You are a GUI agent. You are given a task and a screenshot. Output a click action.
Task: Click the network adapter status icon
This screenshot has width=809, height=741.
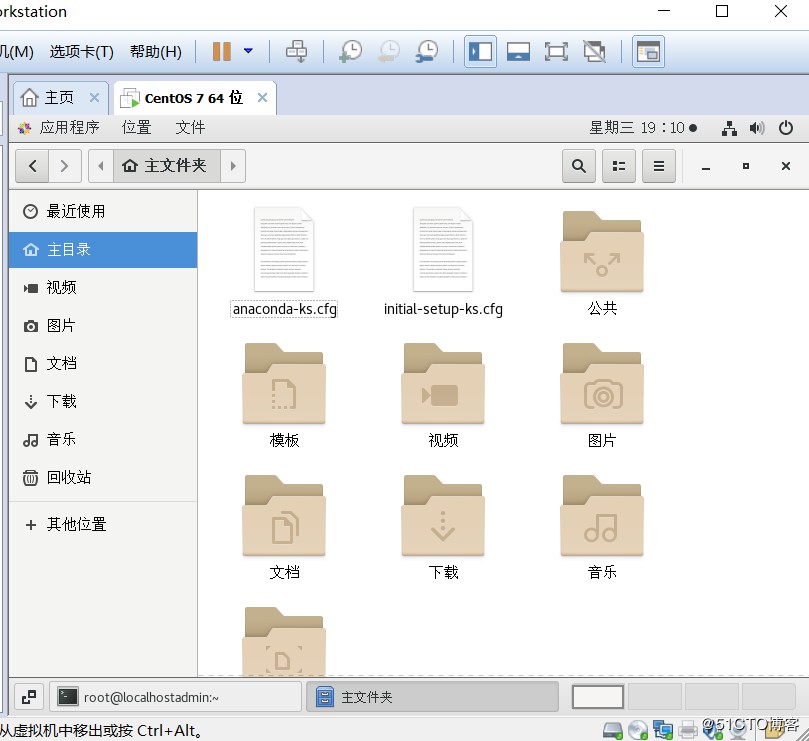662,730
